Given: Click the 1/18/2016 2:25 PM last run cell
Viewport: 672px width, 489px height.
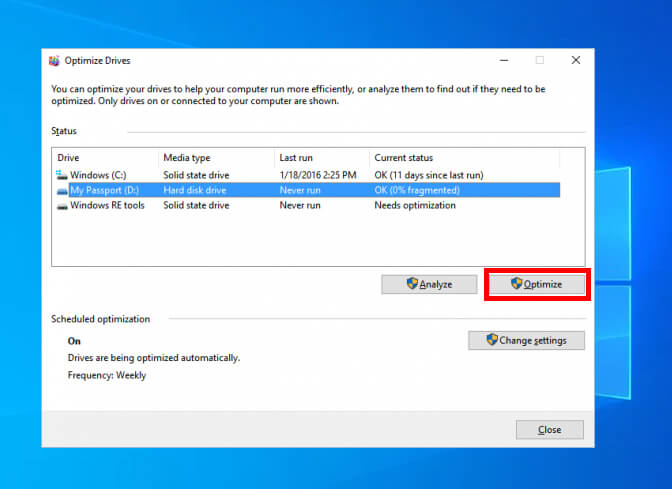Looking at the screenshot, I should [318, 175].
